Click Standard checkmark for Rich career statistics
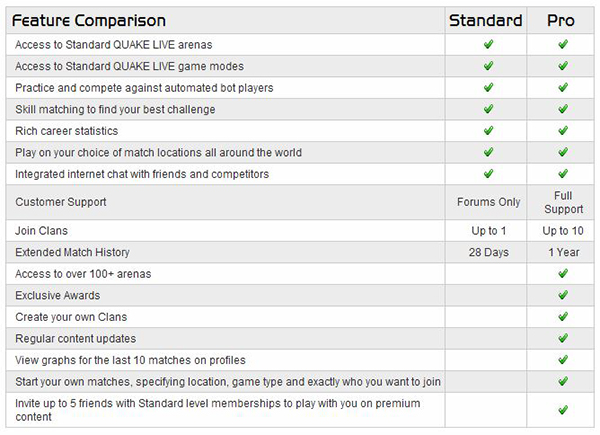 488,131
